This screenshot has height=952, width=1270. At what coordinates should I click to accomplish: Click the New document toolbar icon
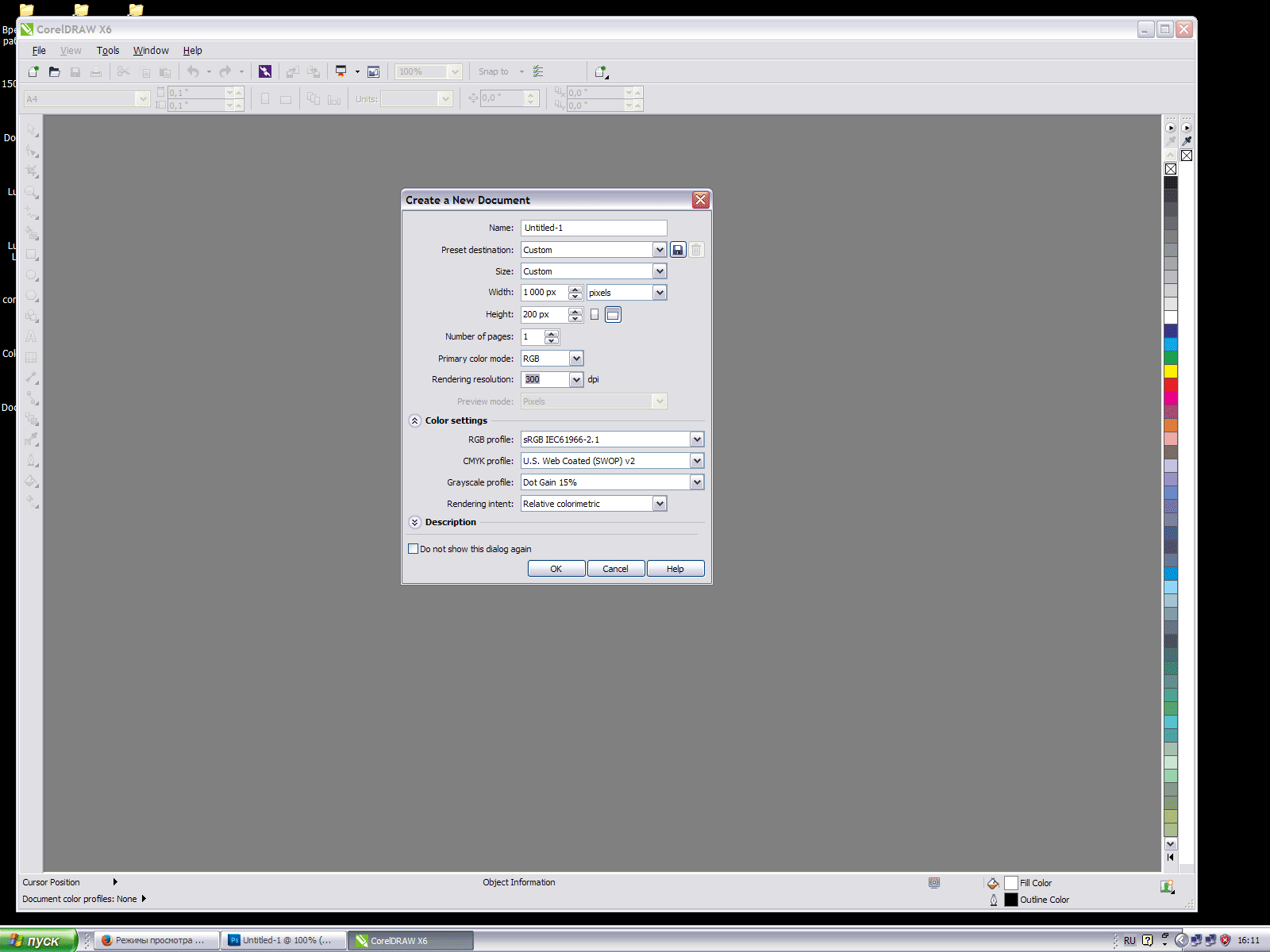33,71
